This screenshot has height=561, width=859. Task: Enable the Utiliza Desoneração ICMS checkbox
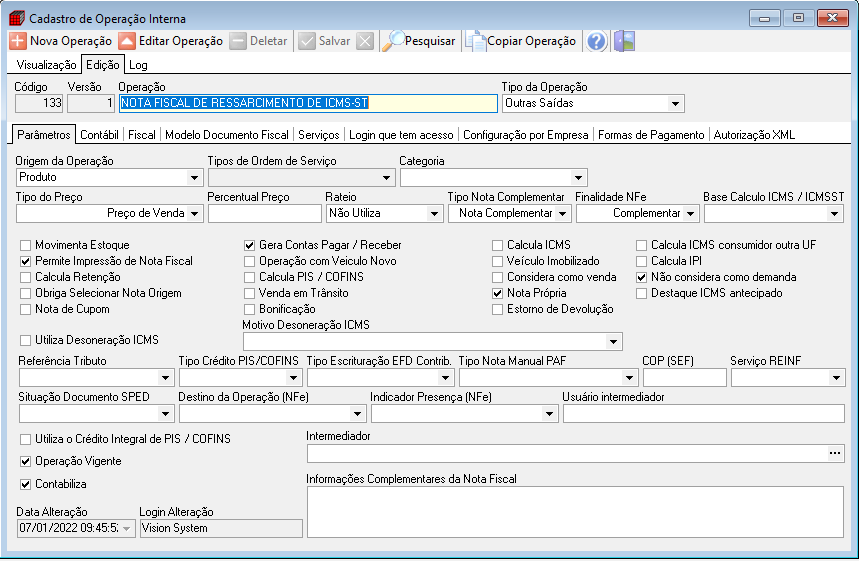[25, 340]
